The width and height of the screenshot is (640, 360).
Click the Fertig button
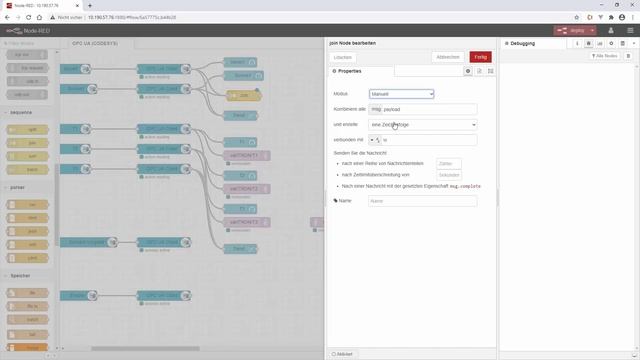coord(480,57)
